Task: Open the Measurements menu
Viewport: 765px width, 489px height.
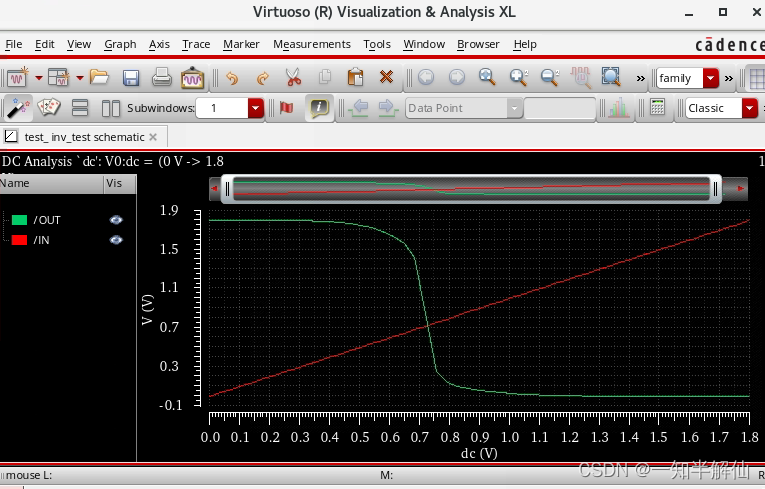Action: point(311,44)
